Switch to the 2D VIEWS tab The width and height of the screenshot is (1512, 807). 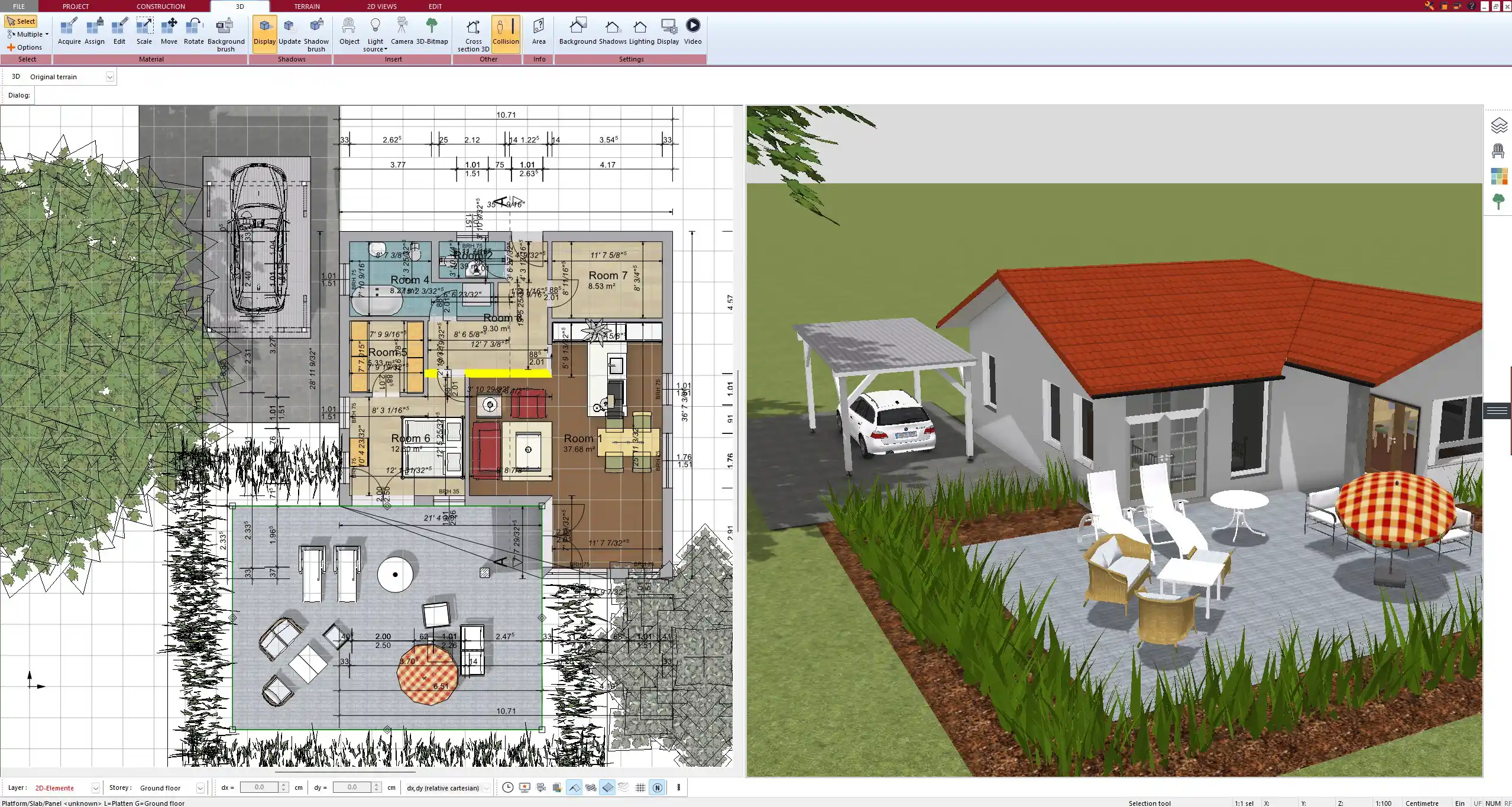click(x=381, y=6)
